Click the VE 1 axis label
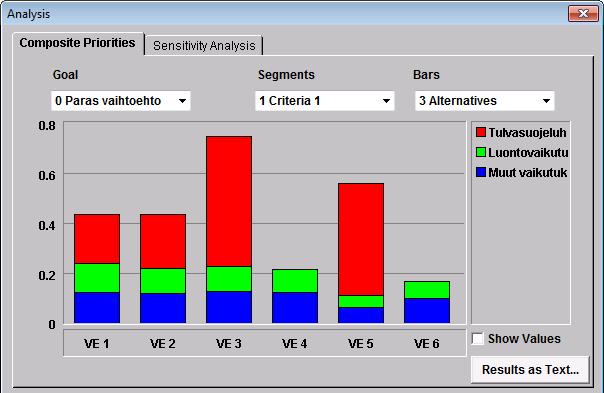This screenshot has width=604, height=393. [x=97, y=344]
